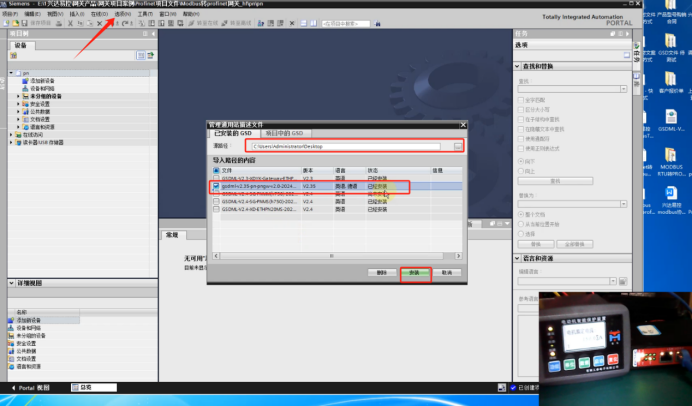
Task: Open the 项目 (Project) menu
Action: 10,14
